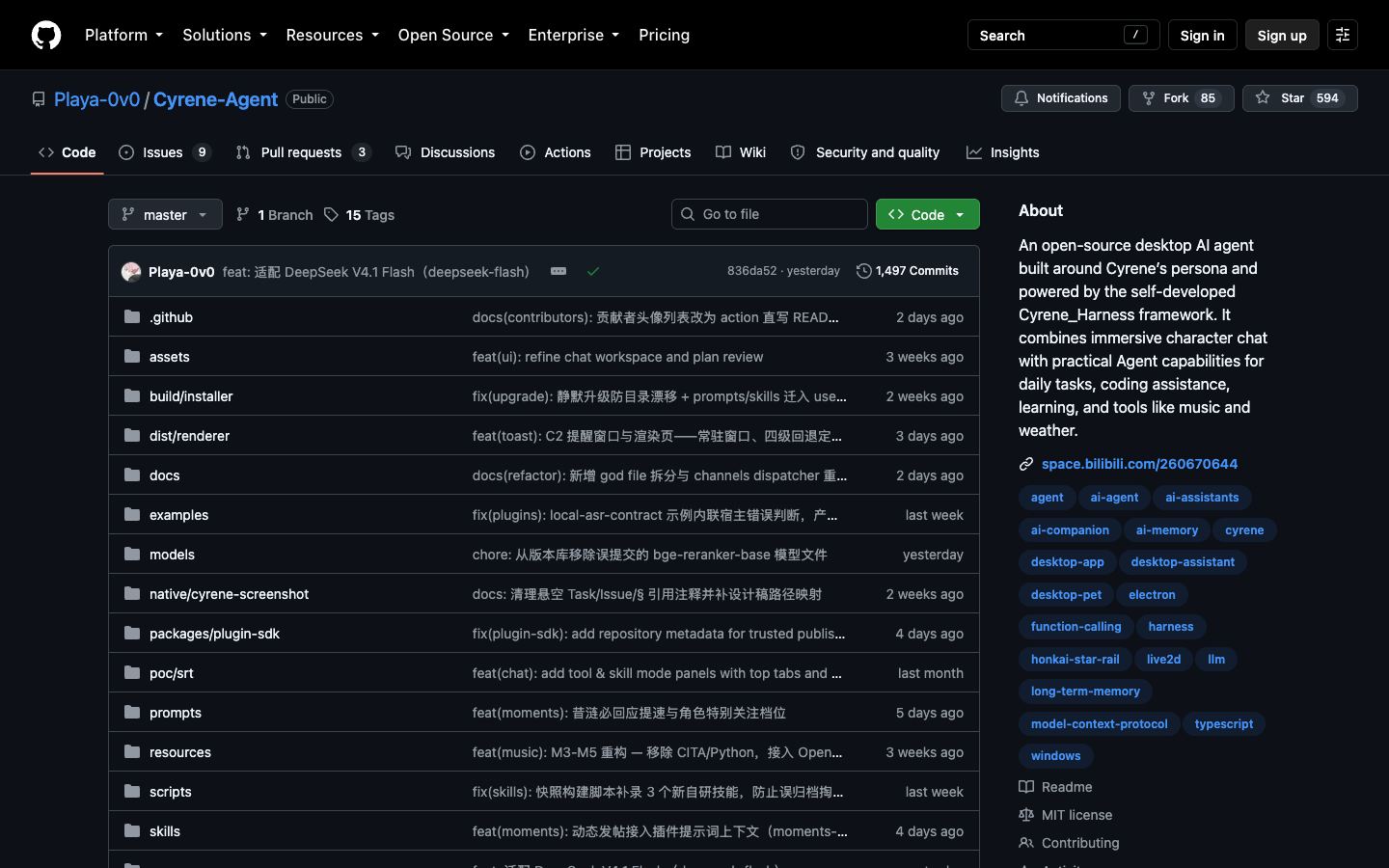Viewport: 1389px width, 868px height.
Task: Click the folder icon for resources
Action: (132, 751)
